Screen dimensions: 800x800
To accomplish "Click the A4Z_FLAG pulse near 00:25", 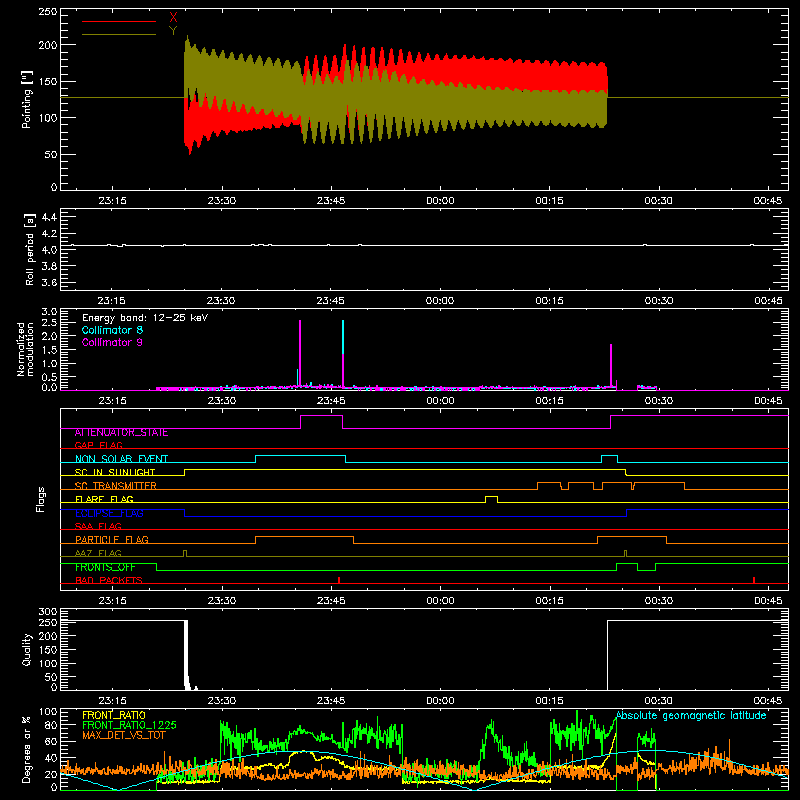I will (626, 553).
